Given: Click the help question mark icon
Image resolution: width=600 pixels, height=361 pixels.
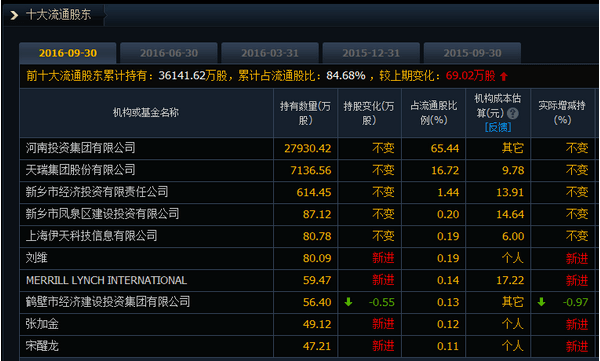Looking at the screenshot, I should coord(513,113).
